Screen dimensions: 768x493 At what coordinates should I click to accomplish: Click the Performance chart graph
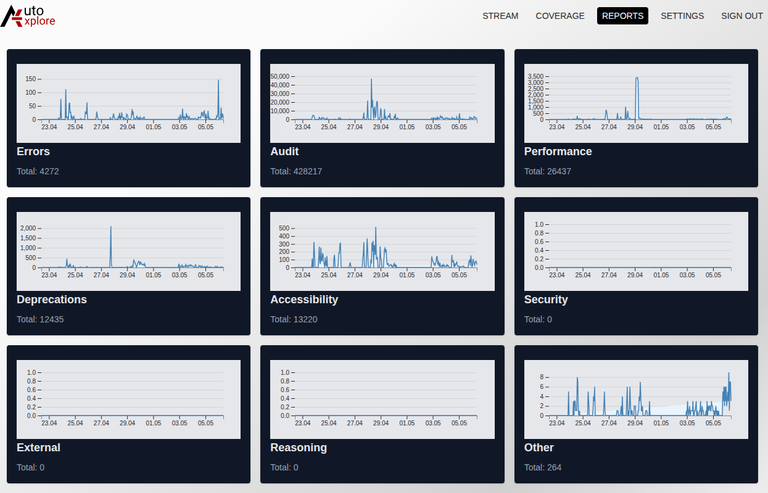coord(636,102)
